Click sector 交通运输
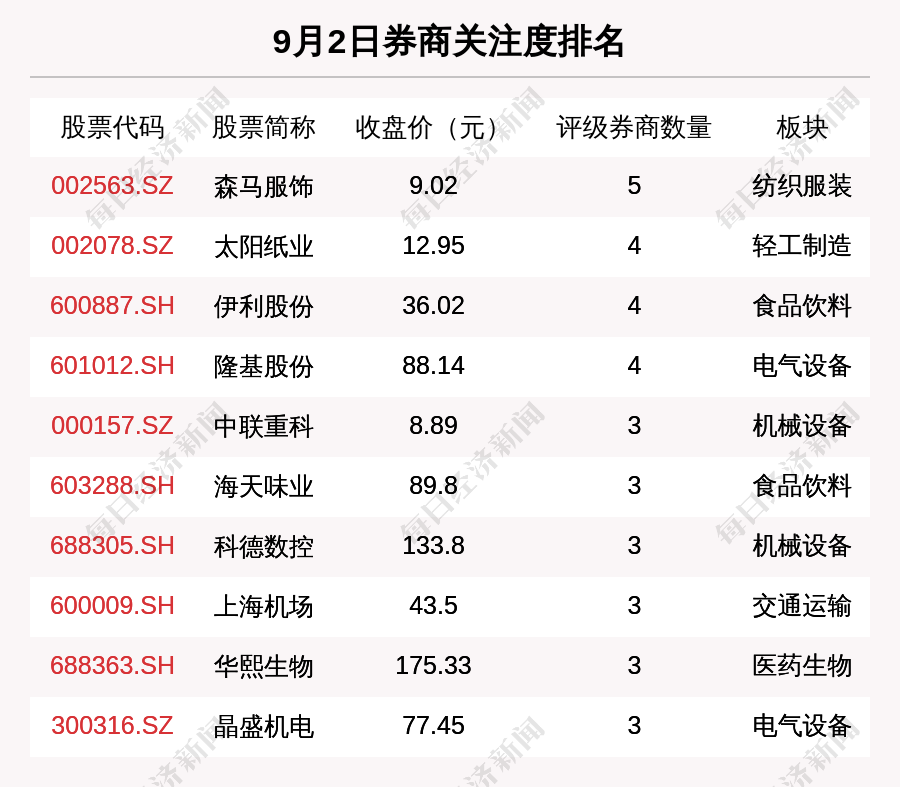900x787 pixels. (802, 606)
